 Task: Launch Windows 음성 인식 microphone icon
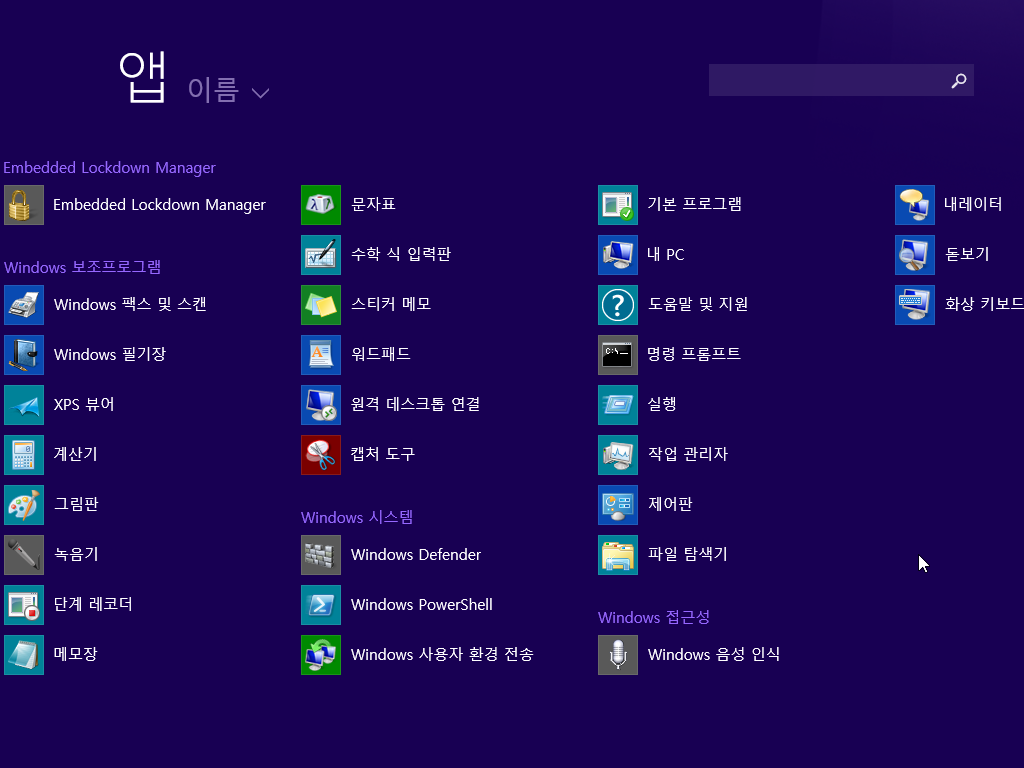(618, 654)
